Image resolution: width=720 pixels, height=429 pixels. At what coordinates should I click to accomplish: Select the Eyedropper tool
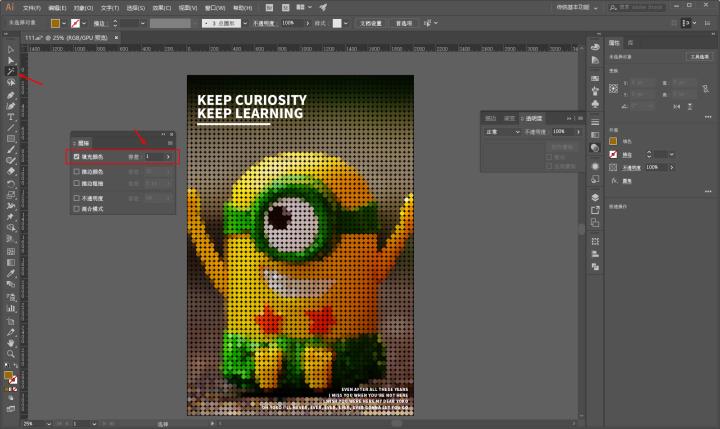click(x=10, y=273)
